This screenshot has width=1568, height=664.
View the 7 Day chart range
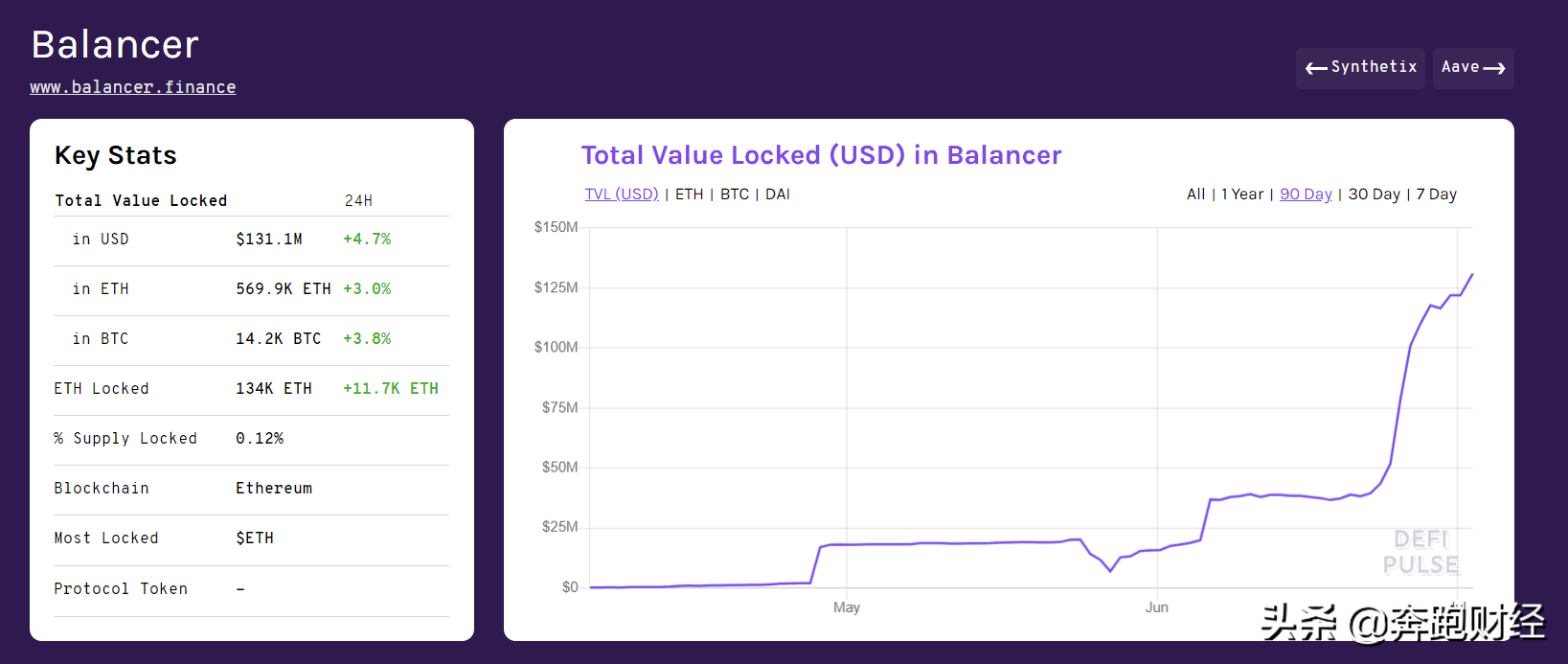click(x=1436, y=194)
